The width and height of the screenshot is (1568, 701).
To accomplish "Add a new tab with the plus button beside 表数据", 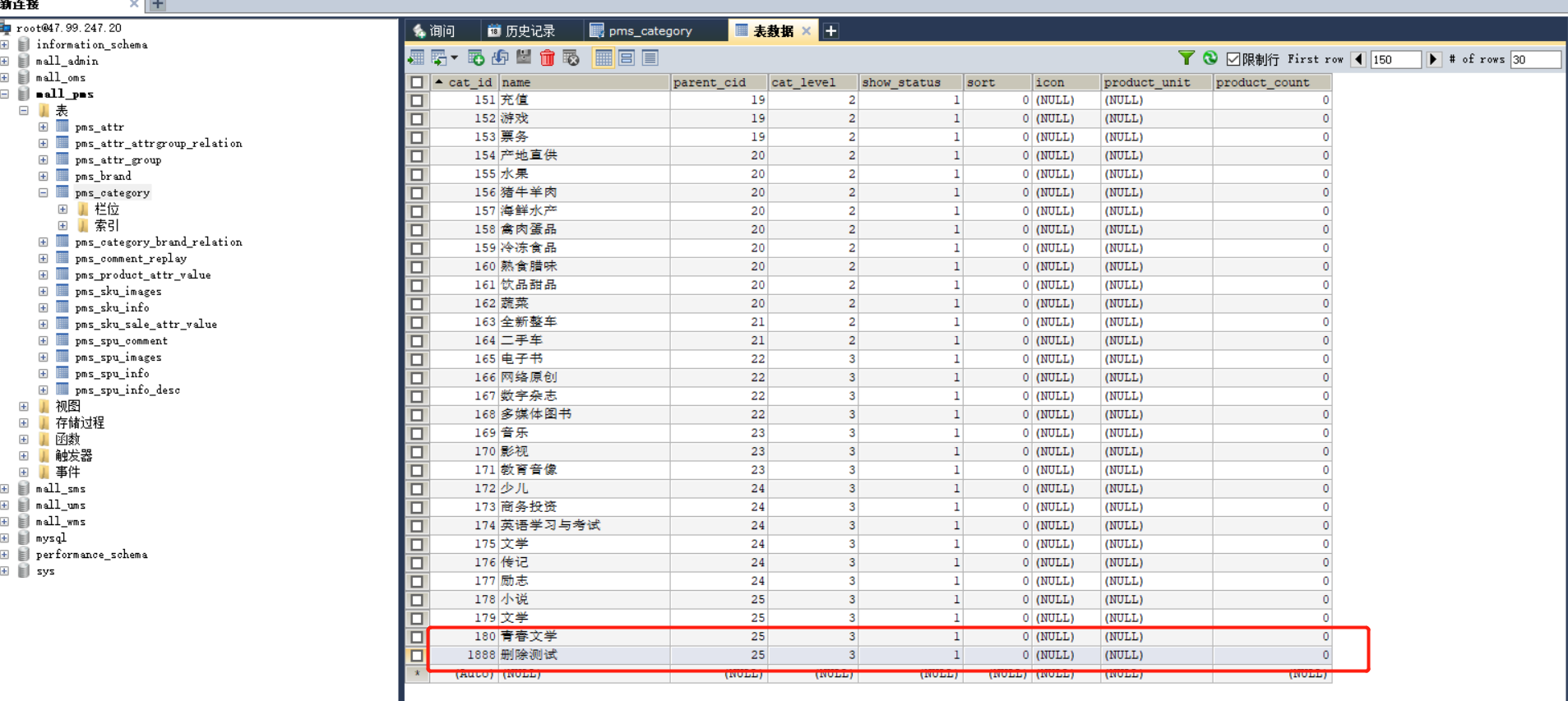I will pos(831,30).
